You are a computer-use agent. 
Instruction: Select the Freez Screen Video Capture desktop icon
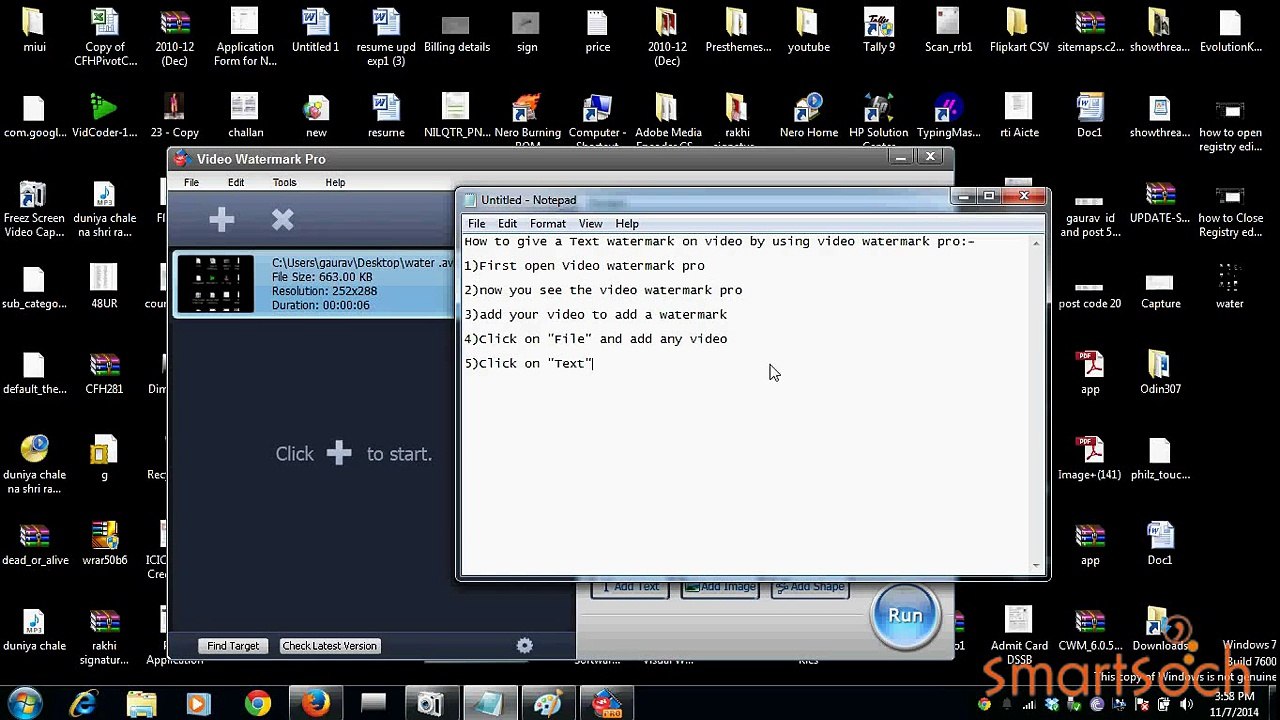[x=34, y=210]
